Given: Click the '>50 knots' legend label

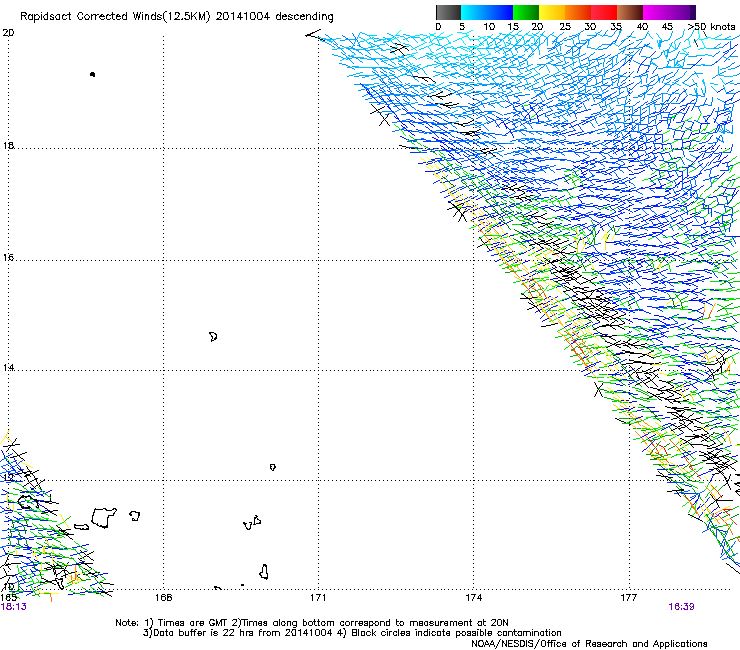Looking at the screenshot, I should pos(711,27).
